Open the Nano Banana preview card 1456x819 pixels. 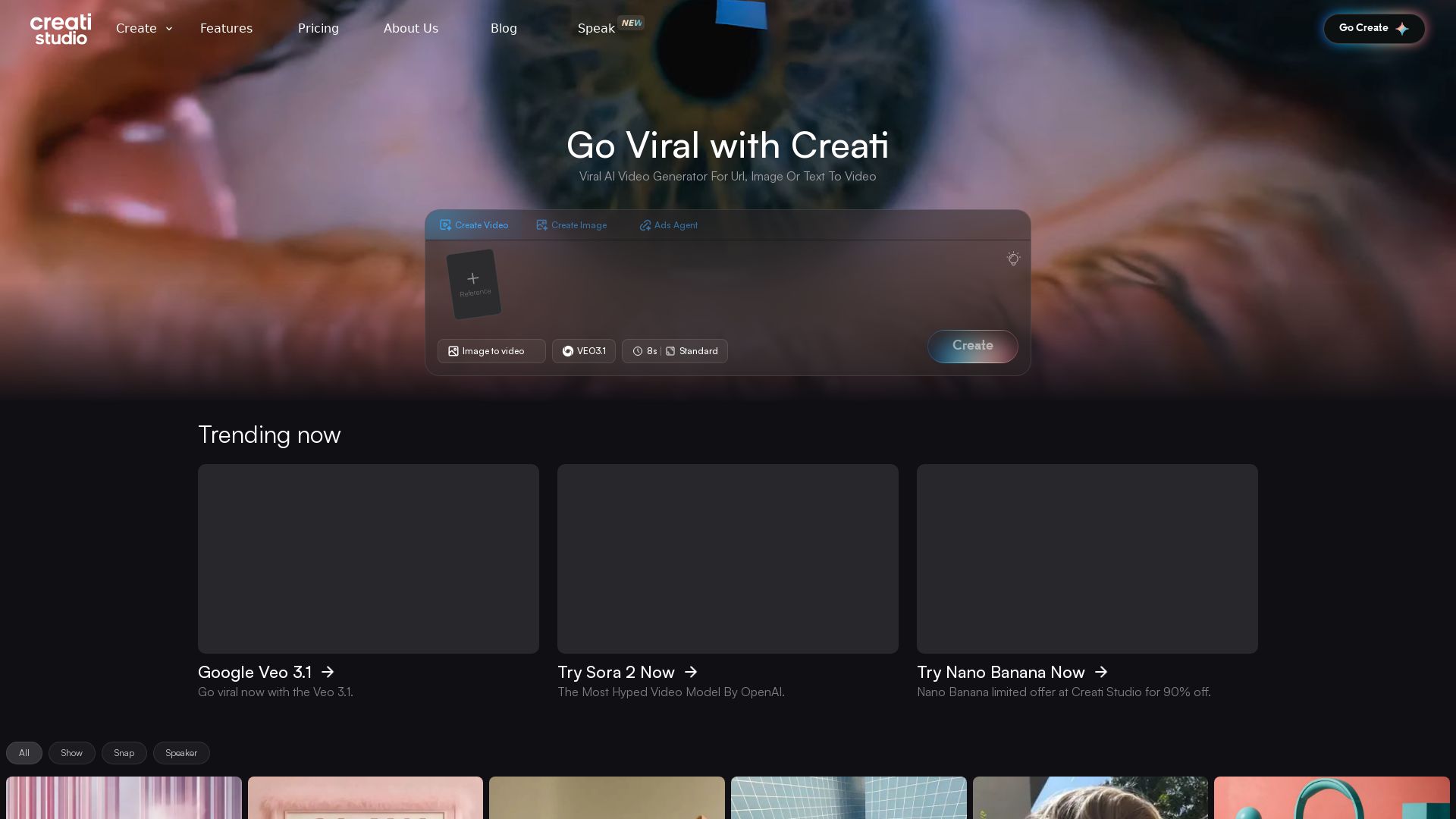(x=1087, y=559)
